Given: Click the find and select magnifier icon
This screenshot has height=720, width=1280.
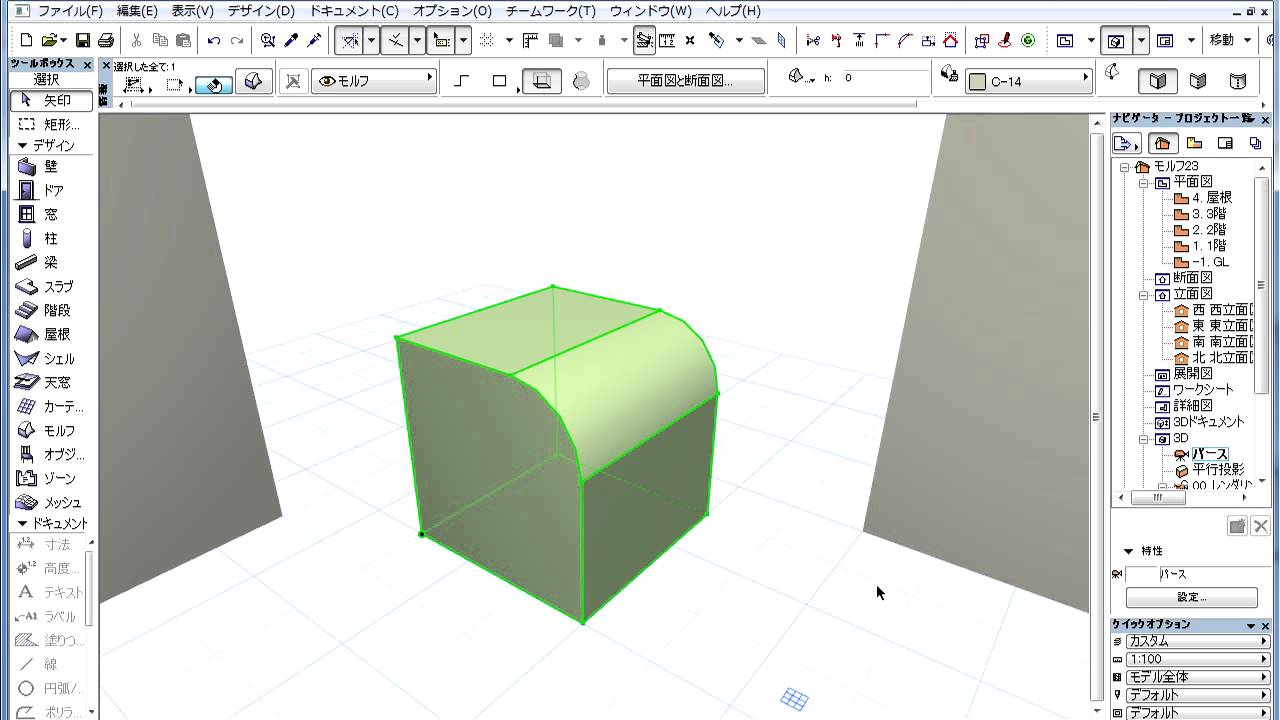Looking at the screenshot, I should tap(268, 41).
